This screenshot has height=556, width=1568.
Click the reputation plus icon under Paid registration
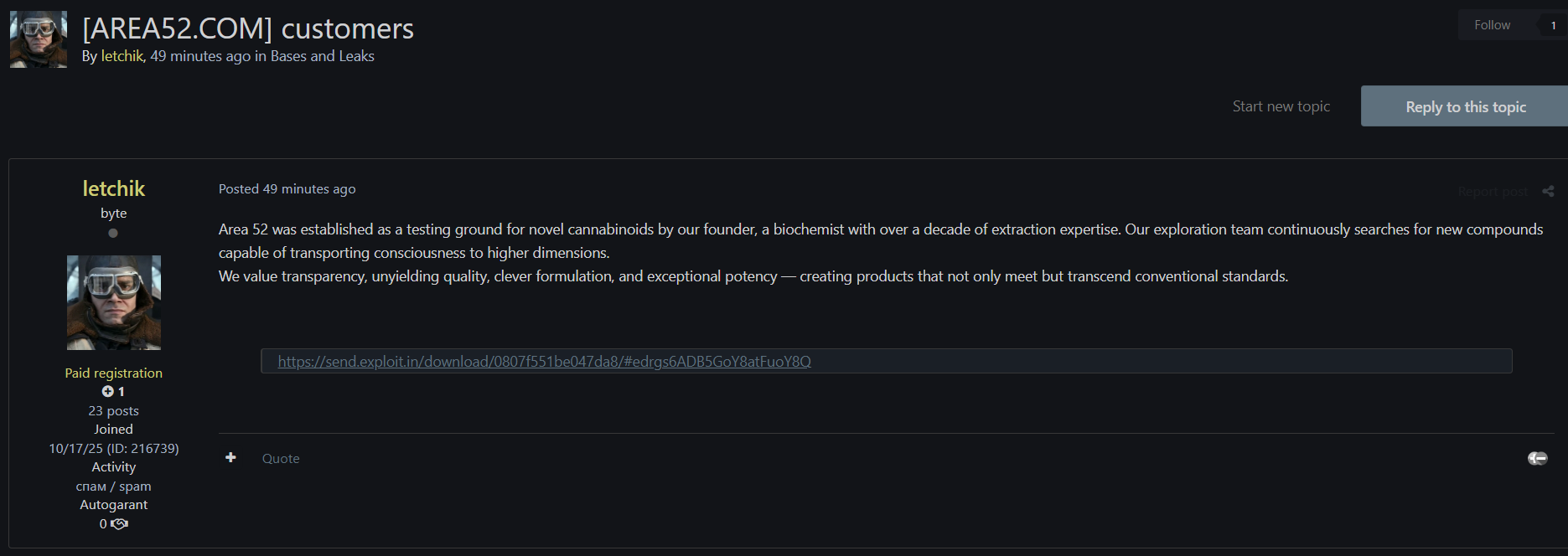click(107, 391)
